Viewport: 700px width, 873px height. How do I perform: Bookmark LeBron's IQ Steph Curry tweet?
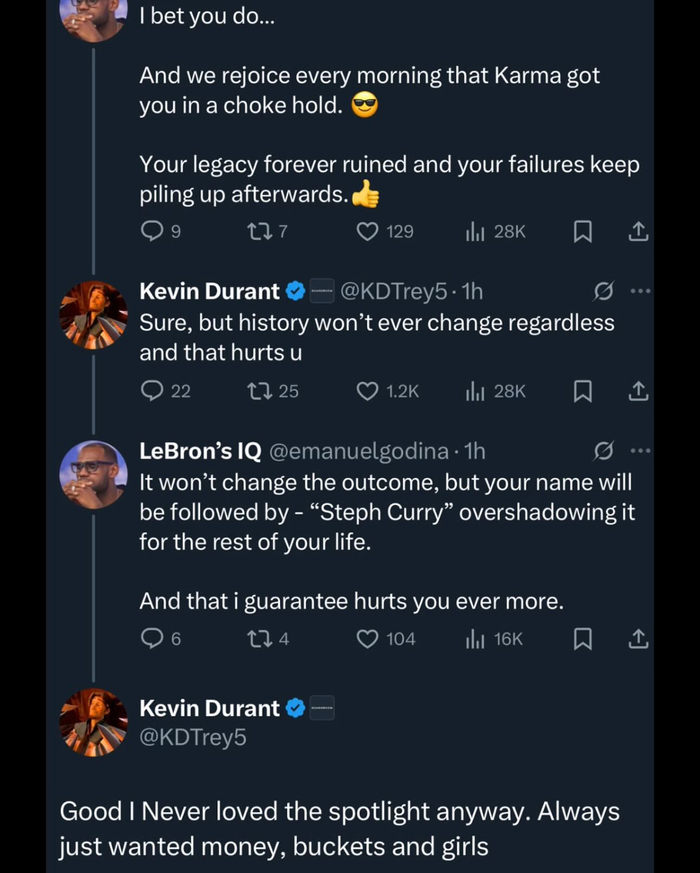(582, 637)
